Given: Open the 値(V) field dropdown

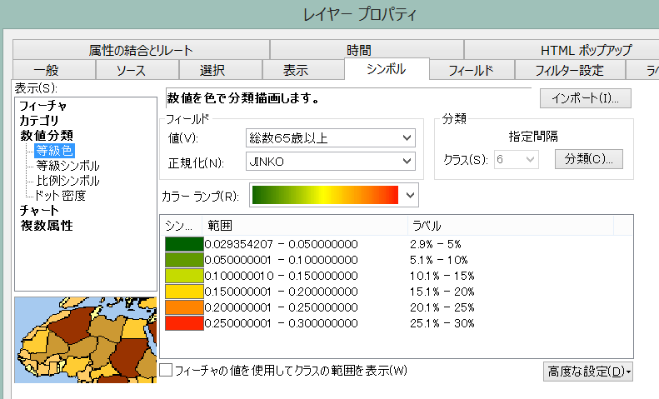Looking at the screenshot, I should (x=331, y=138).
